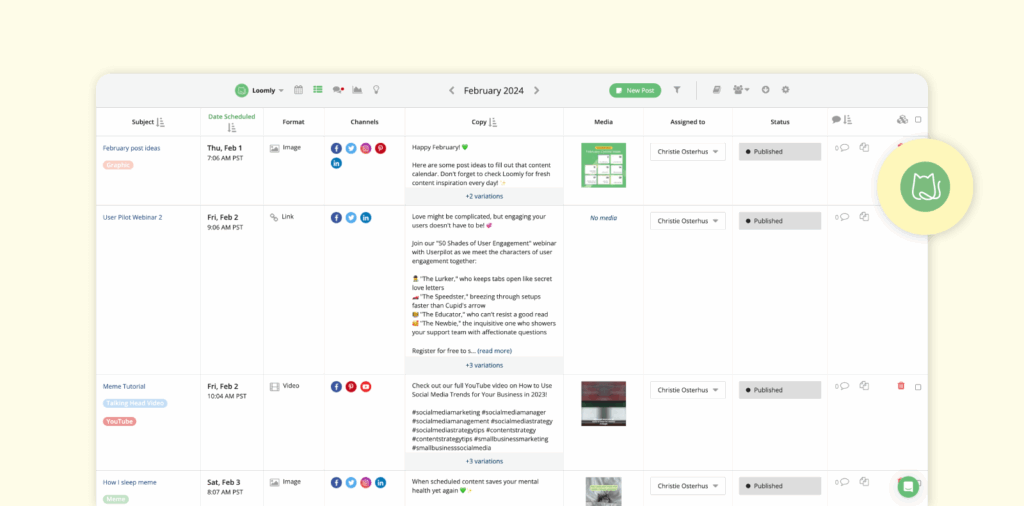Screen dimensions: 1024x506
Task: Open comments for User Pilot Webinar 2
Action: coord(842,217)
